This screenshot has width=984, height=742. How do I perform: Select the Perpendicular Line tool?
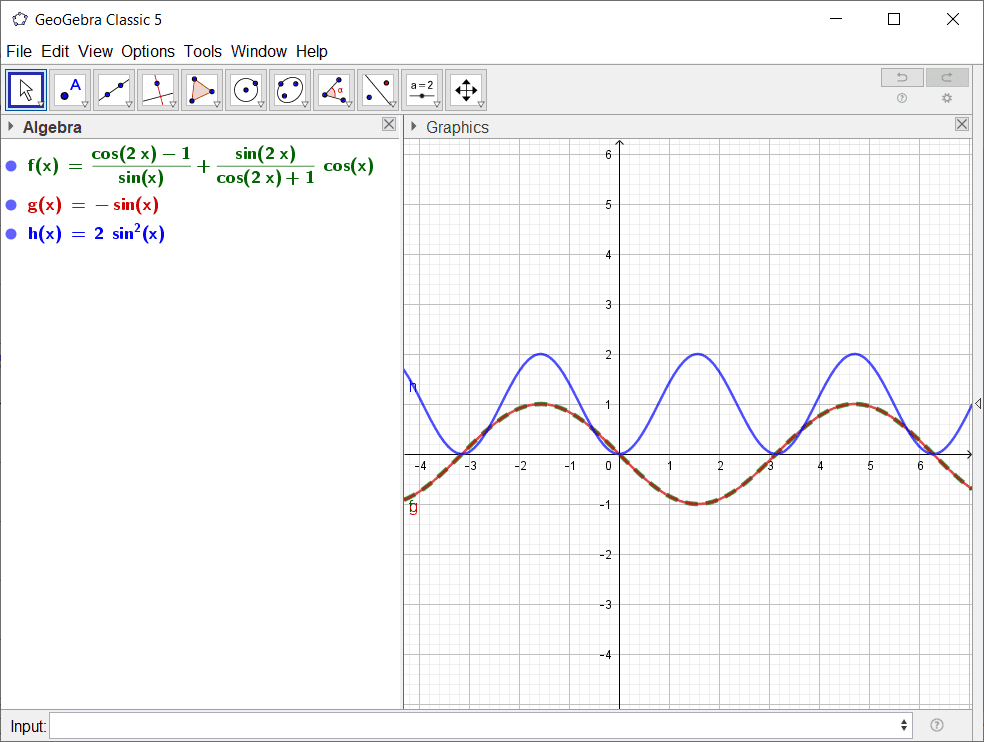tap(158, 90)
